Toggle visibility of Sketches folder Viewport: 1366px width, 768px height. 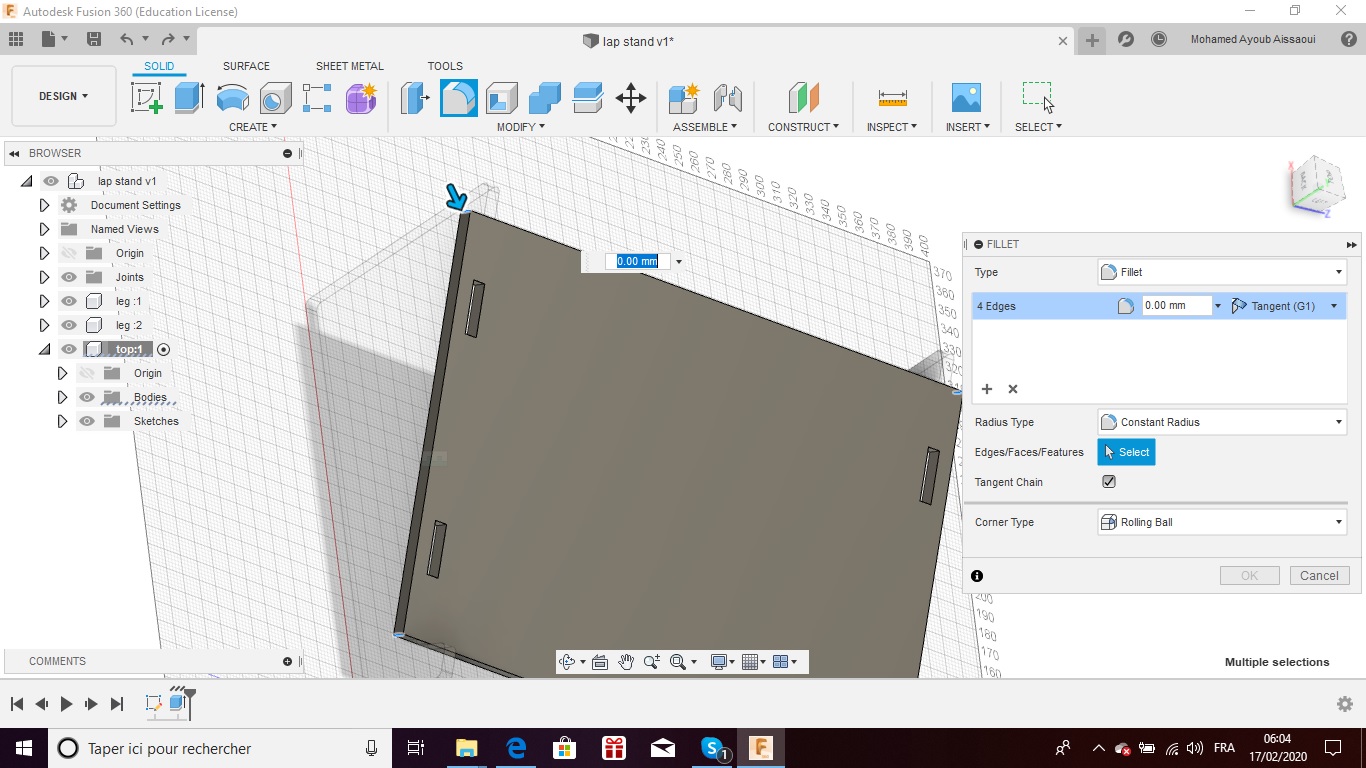click(87, 421)
